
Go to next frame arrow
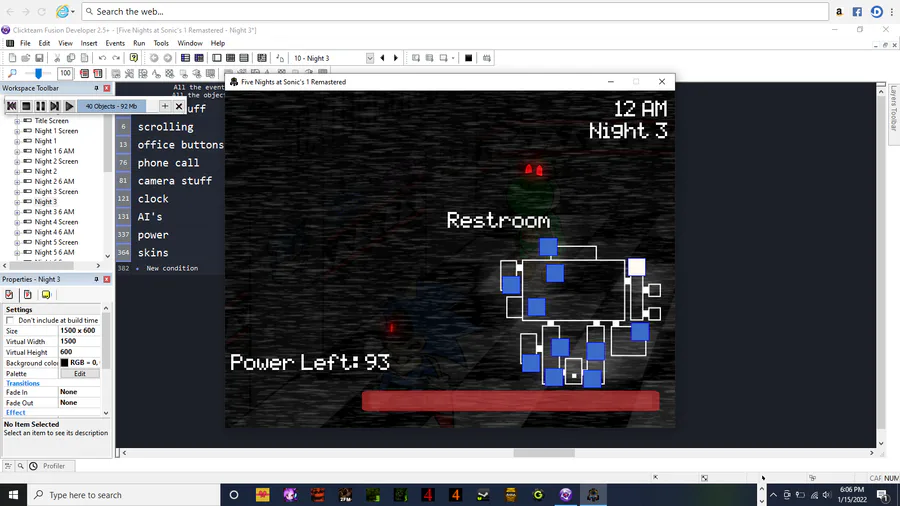395,58
